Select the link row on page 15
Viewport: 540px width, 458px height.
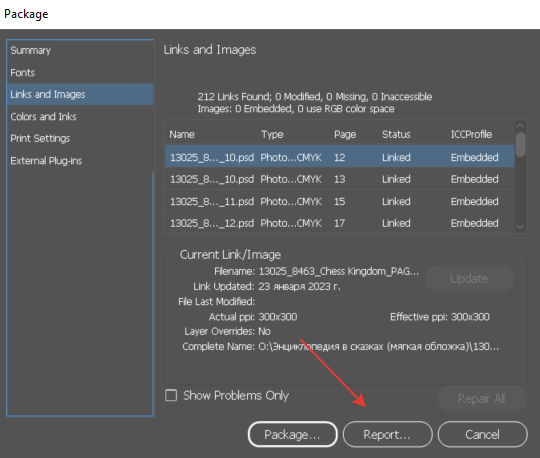(x=340, y=201)
